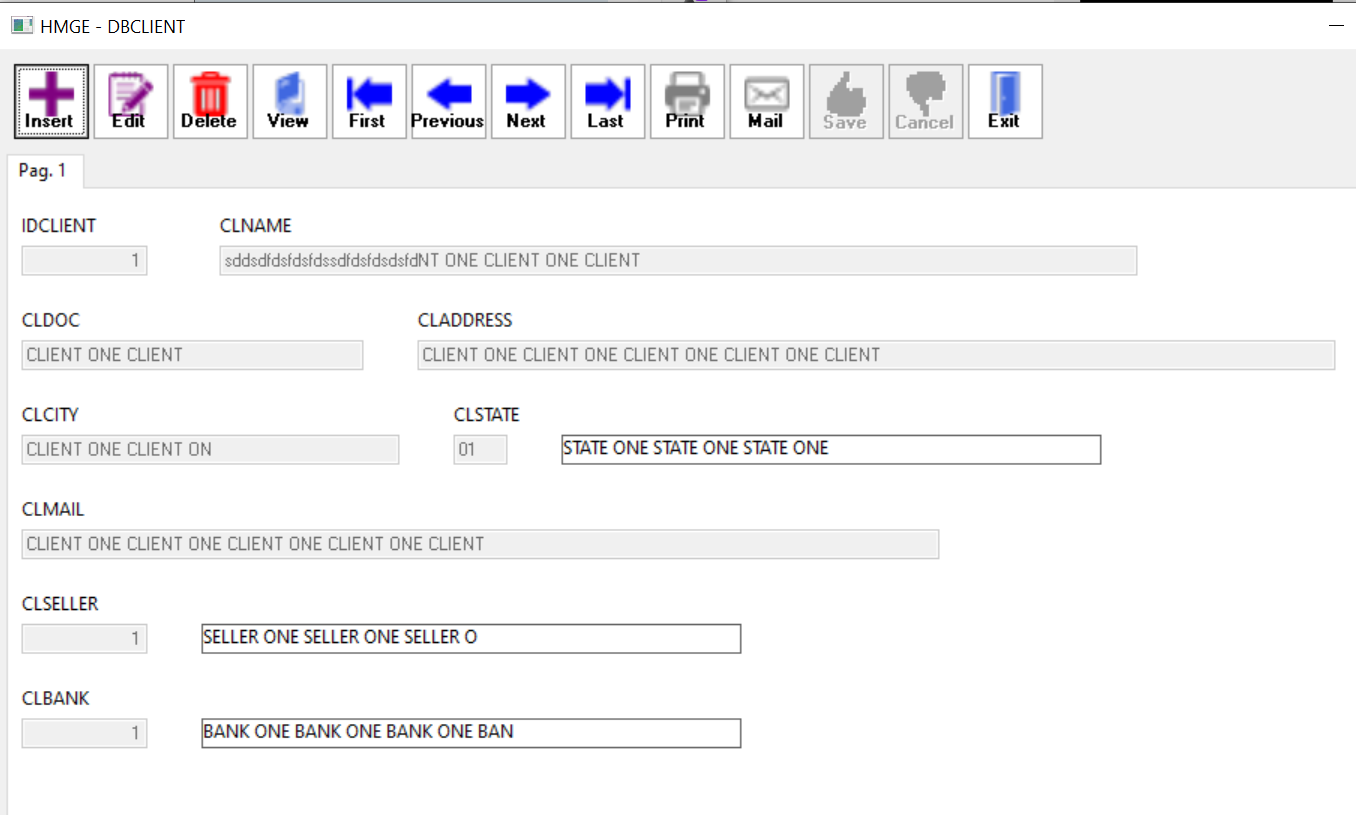Click the CLSTATE label
The image size is (1356, 815).
click(487, 415)
